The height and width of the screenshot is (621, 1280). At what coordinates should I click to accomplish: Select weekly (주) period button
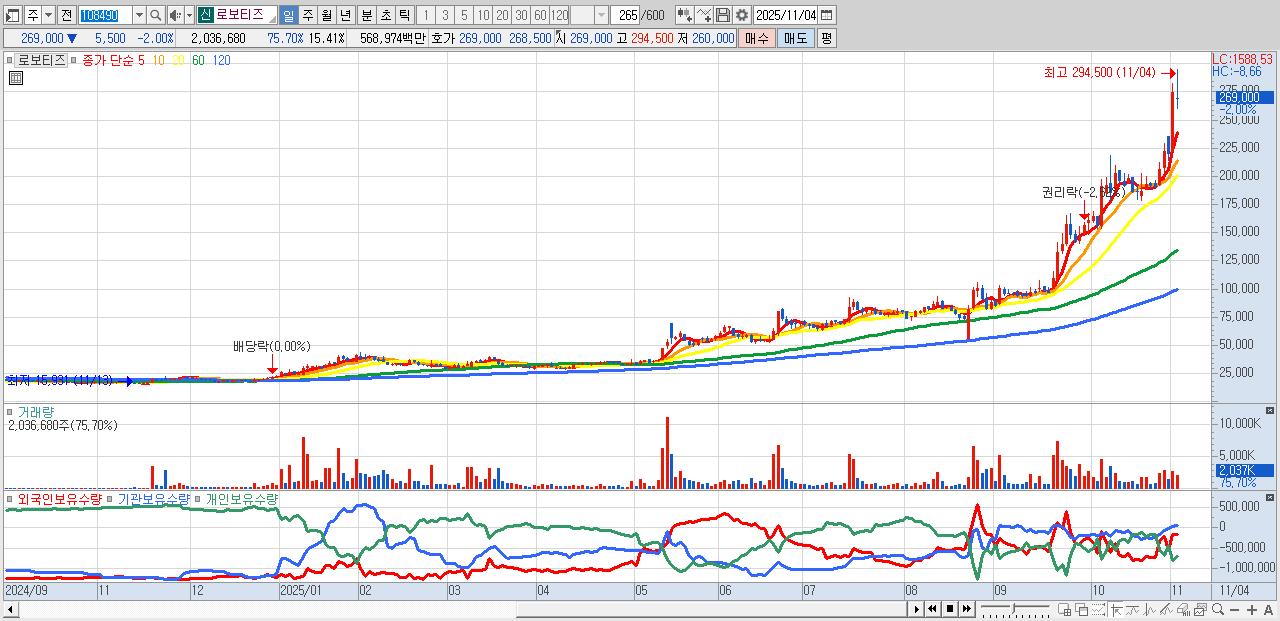(x=307, y=15)
